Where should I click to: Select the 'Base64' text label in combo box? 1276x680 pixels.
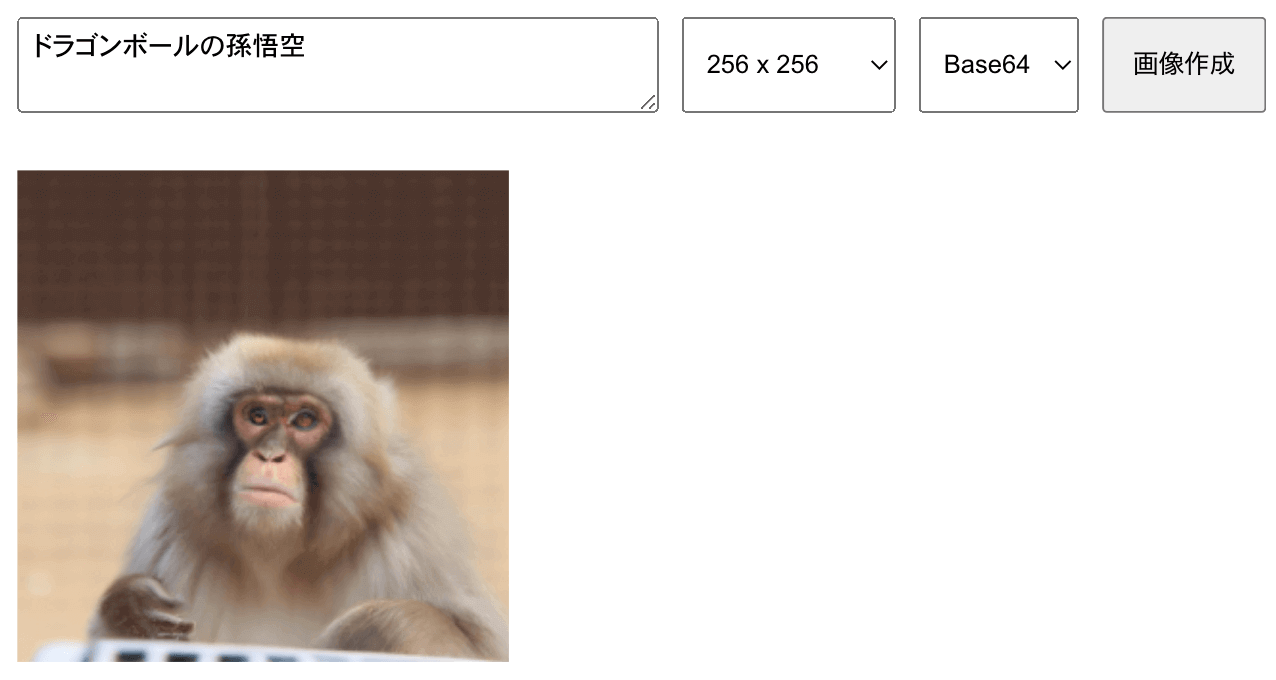coord(986,65)
